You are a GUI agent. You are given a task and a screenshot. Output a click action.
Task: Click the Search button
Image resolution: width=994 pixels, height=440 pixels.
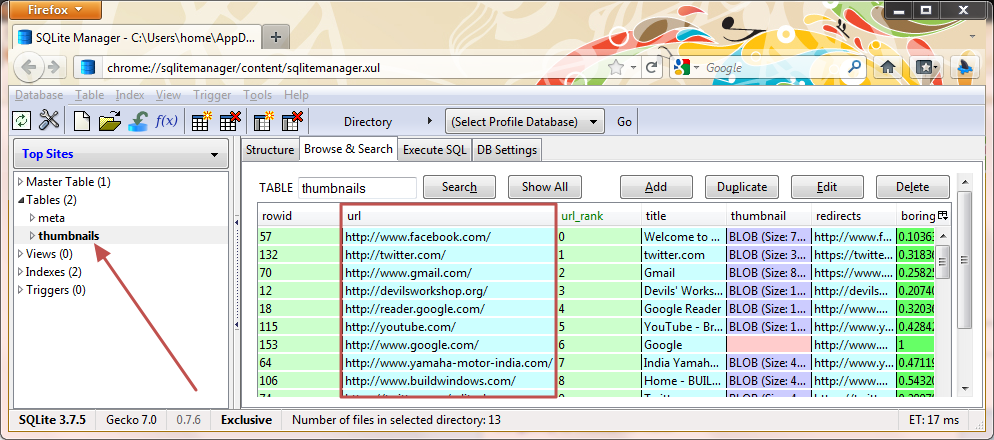click(460, 187)
